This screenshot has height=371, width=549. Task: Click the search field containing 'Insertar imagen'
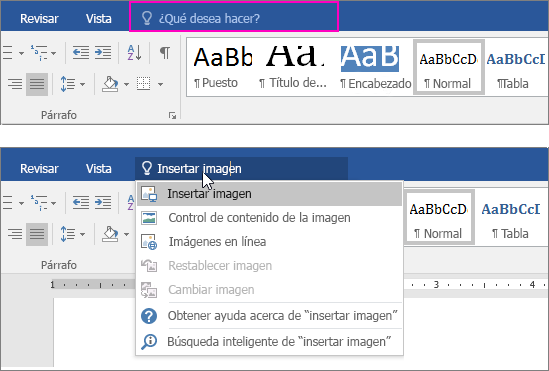242,168
